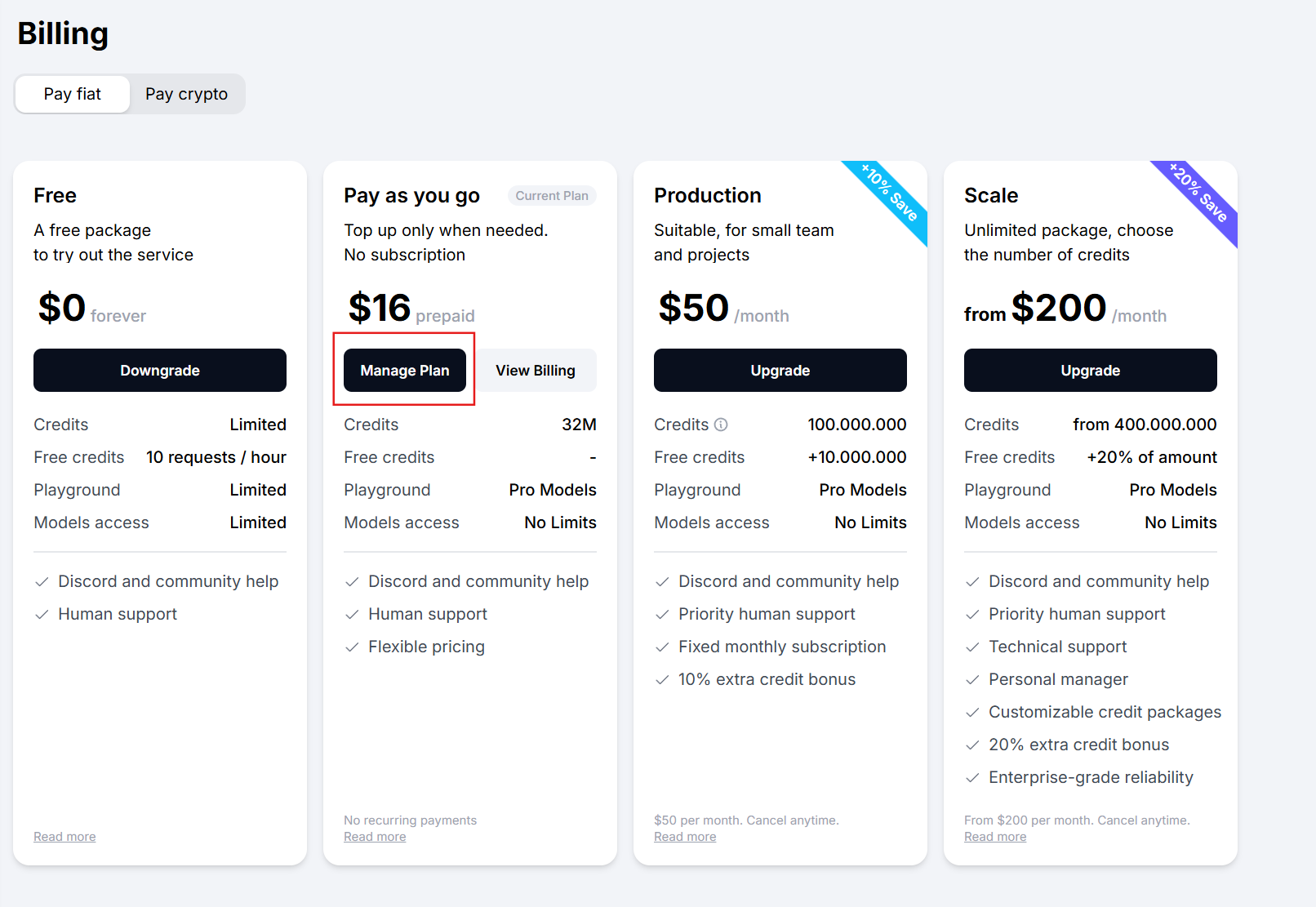Open Manage Plan for Pay as you go
1316x907 pixels.
click(405, 371)
